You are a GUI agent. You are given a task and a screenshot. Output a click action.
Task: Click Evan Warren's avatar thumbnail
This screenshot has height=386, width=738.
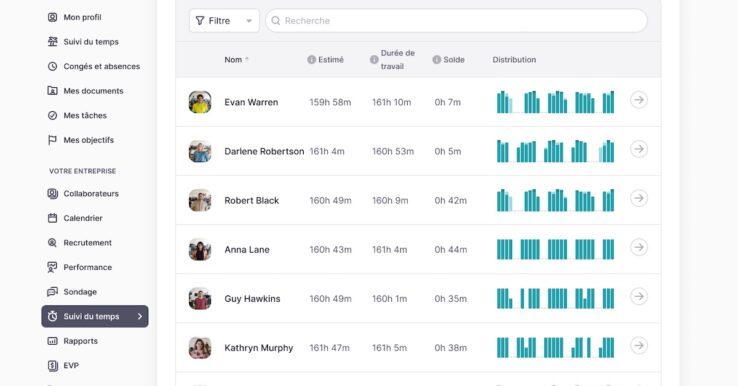(x=200, y=102)
